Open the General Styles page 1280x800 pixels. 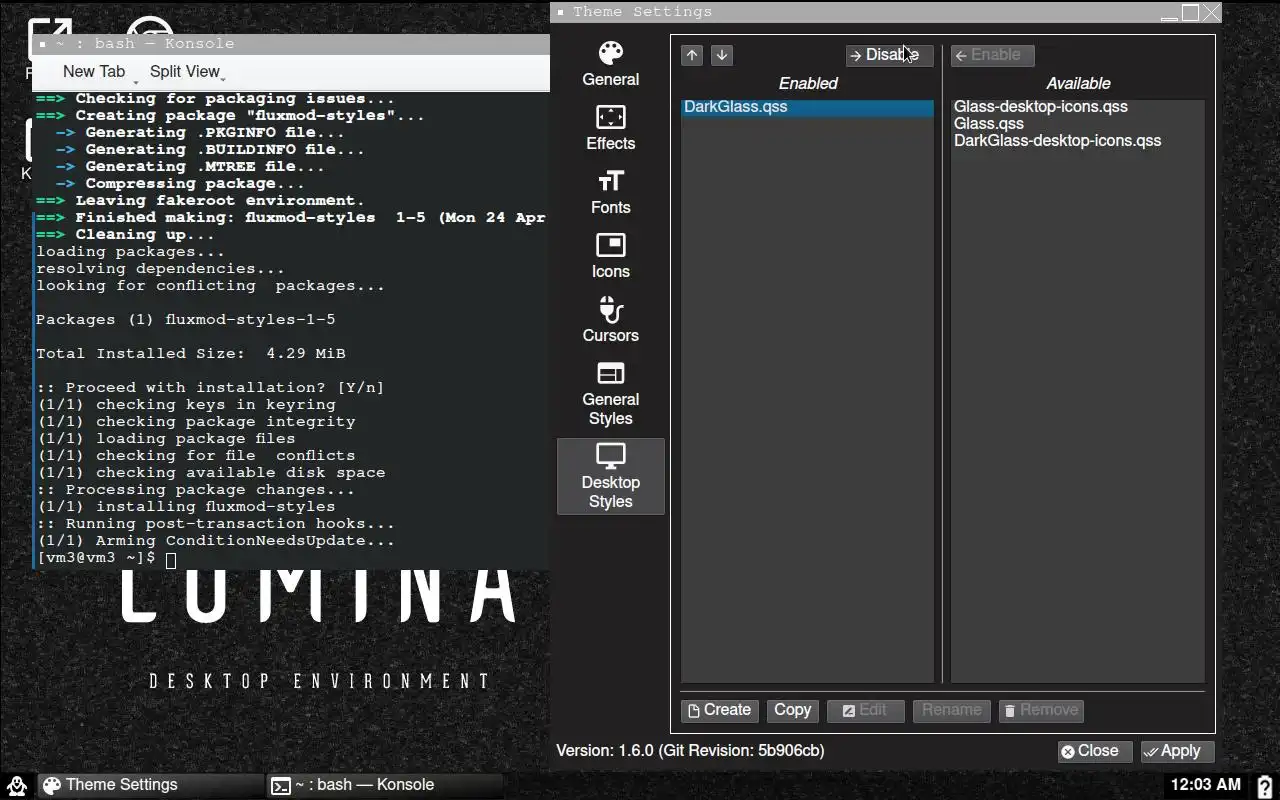point(610,394)
